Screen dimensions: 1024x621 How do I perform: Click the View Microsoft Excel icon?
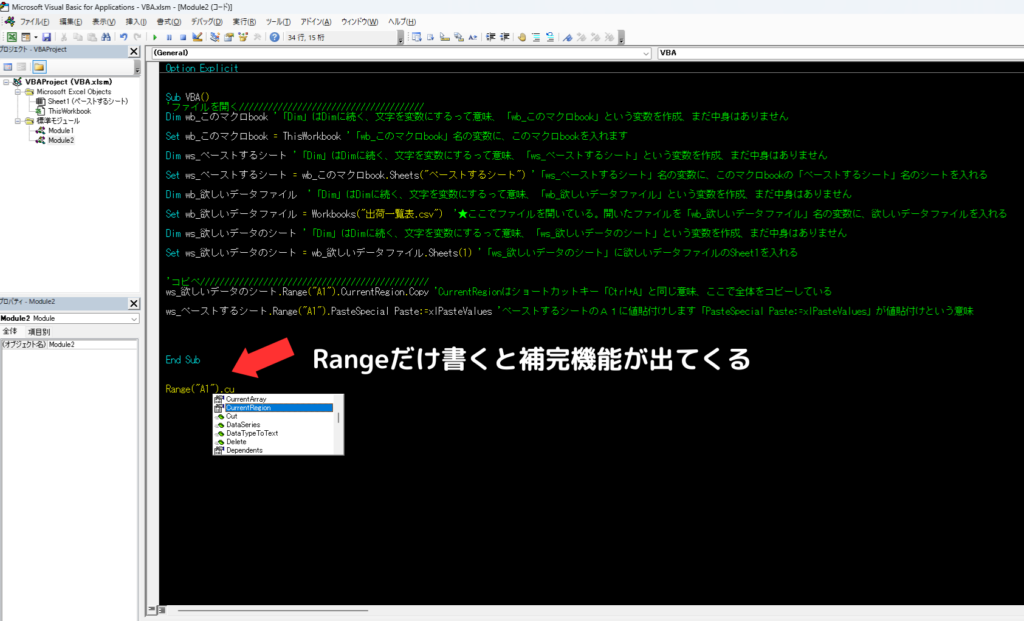point(12,37)
